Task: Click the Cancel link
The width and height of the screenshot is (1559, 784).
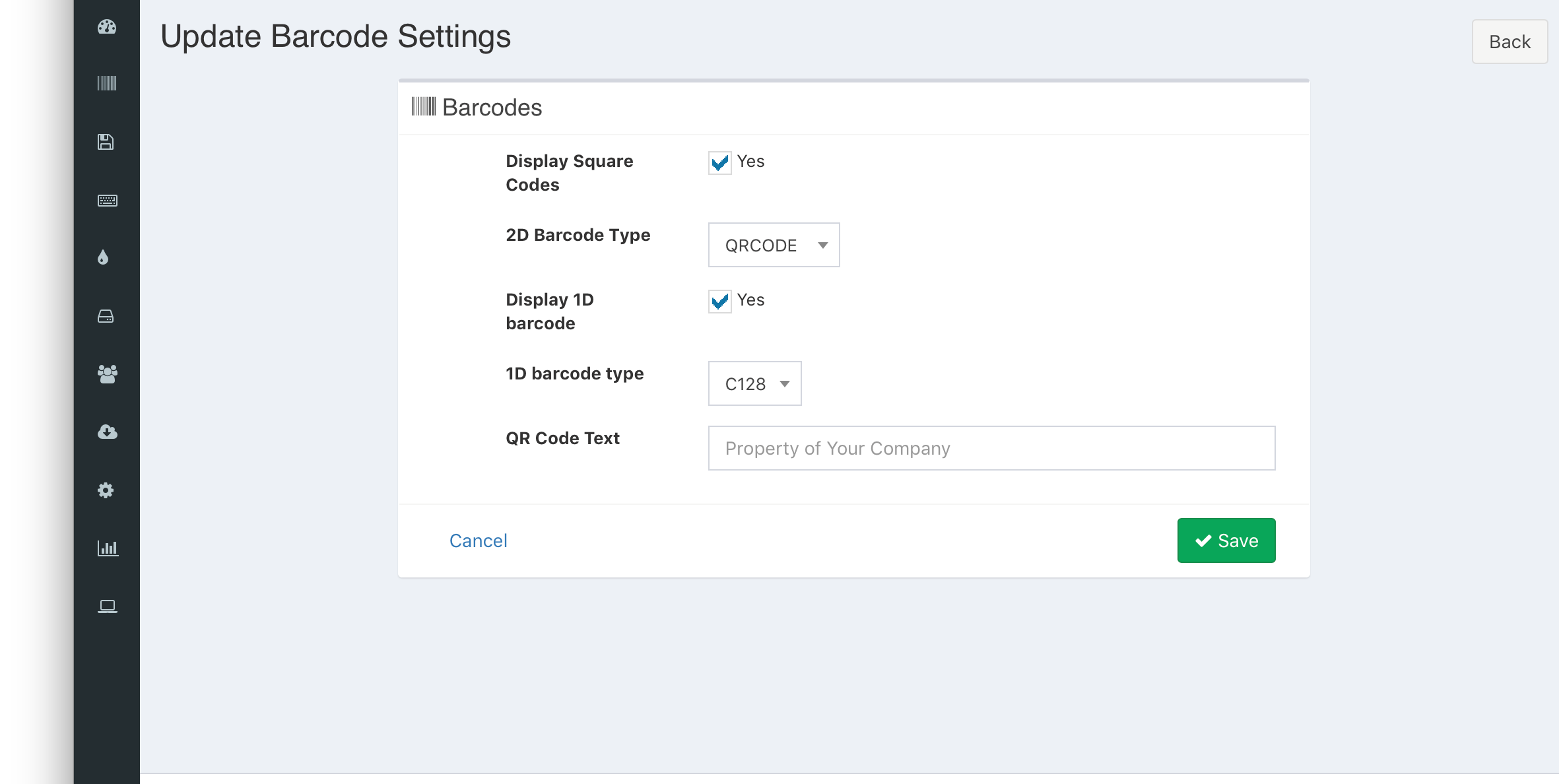Action: pyautogui.click(x=478, y=540)
